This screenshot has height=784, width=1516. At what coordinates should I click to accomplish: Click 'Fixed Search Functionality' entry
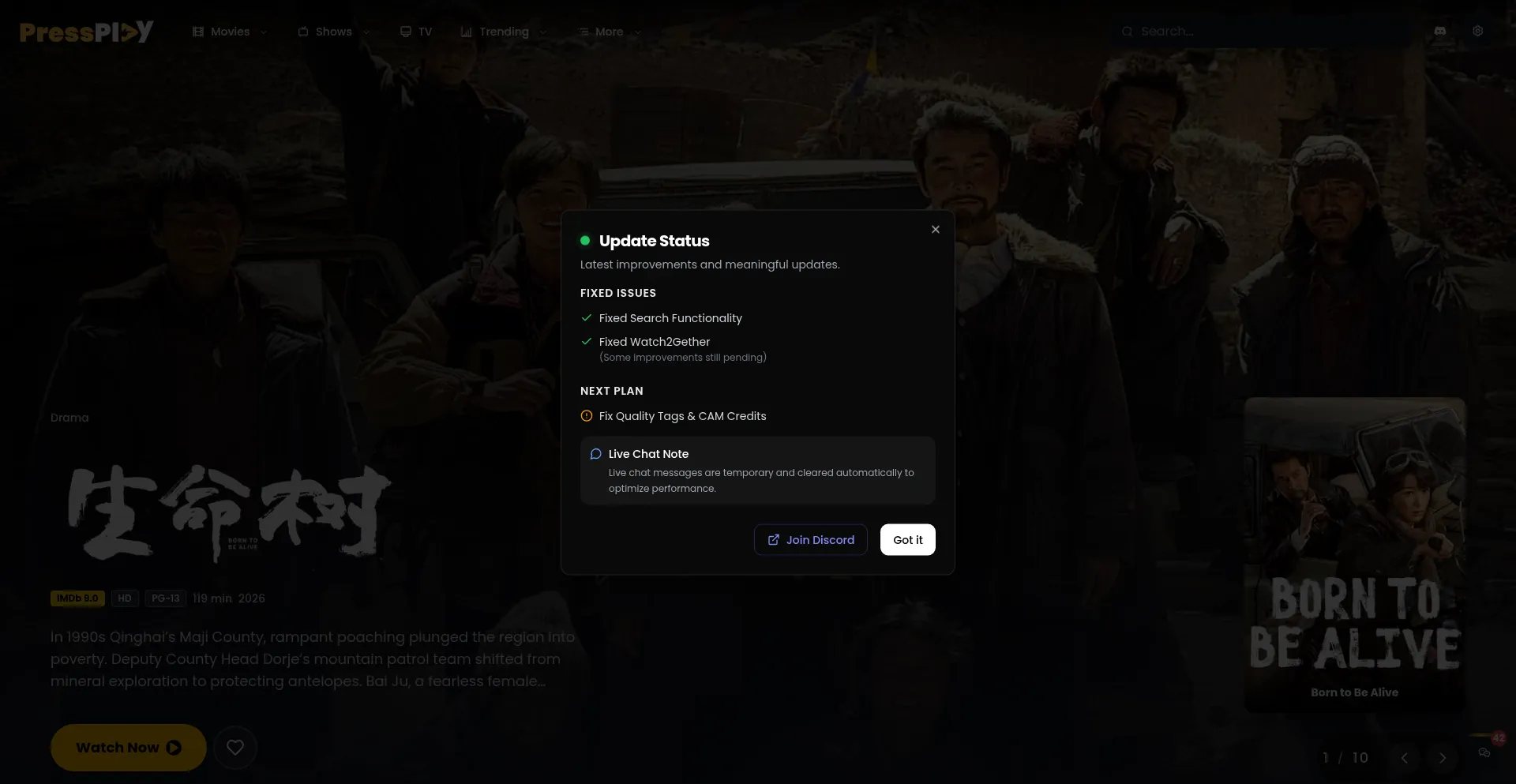pyautogui.click(x=670, y=318)
